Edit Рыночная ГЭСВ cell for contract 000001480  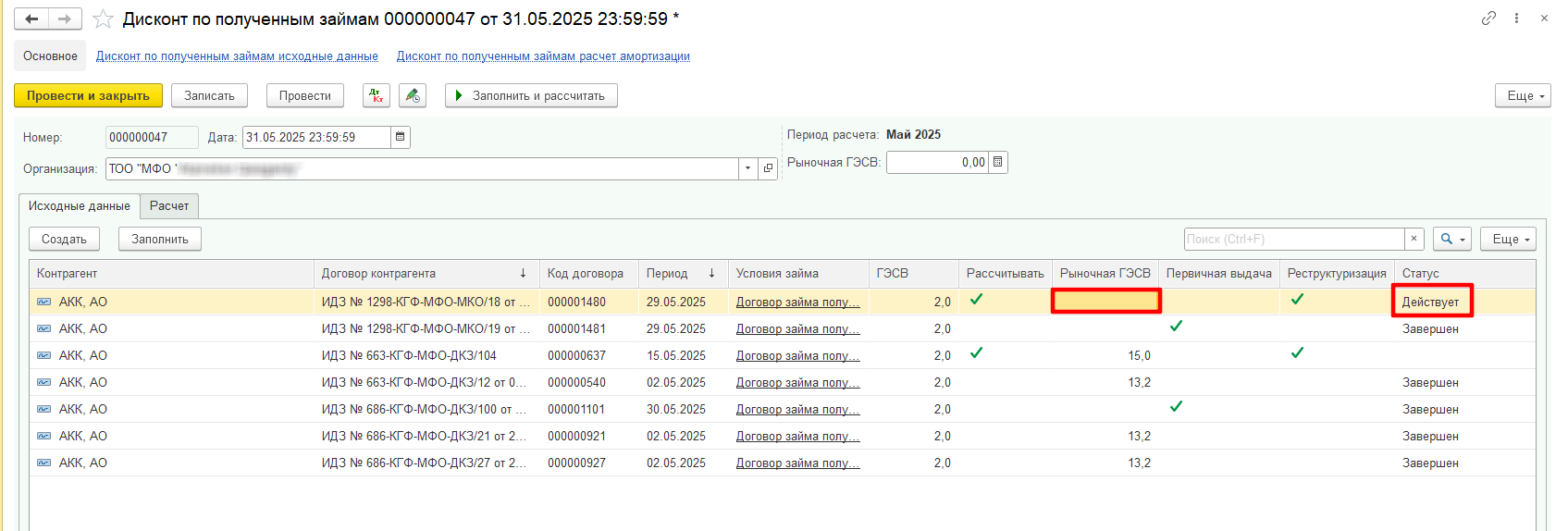coord(1105,302)
